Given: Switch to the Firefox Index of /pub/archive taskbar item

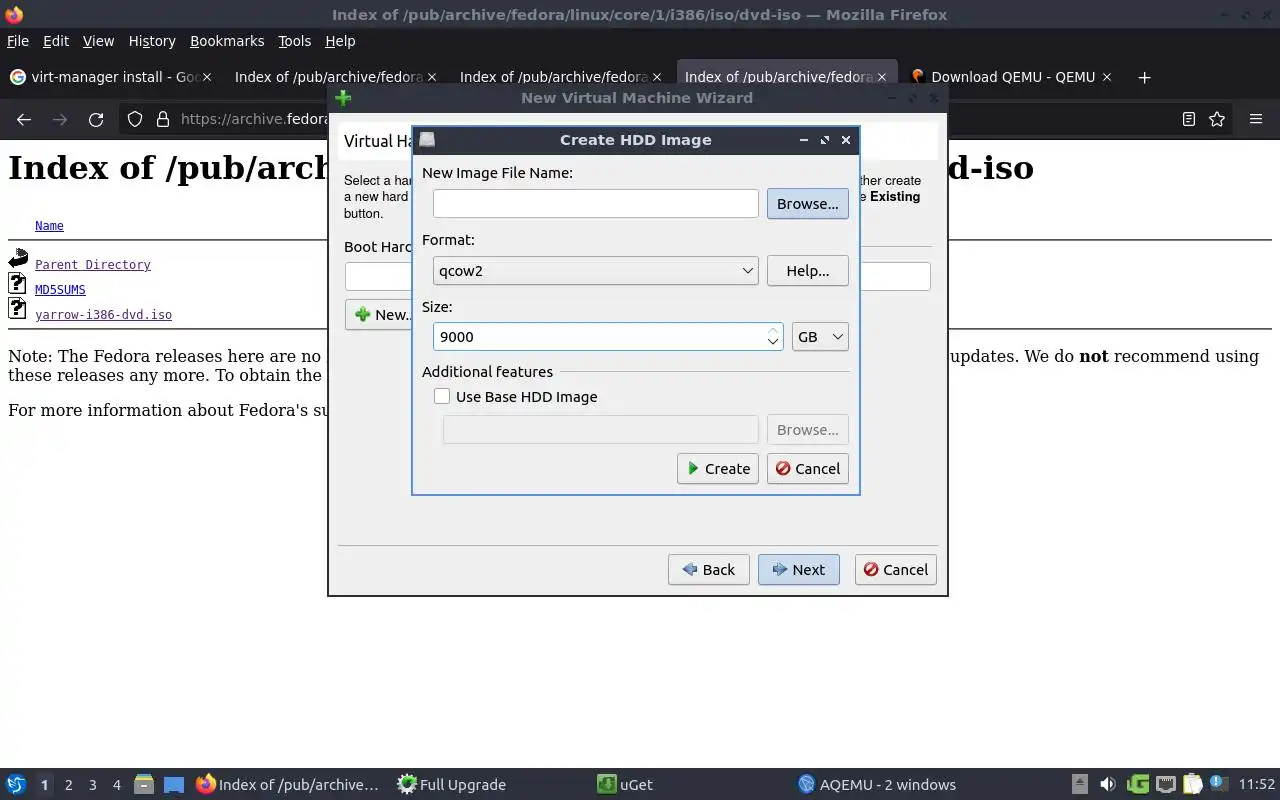Looking at the screenshot, I should [x=290, y=785].
